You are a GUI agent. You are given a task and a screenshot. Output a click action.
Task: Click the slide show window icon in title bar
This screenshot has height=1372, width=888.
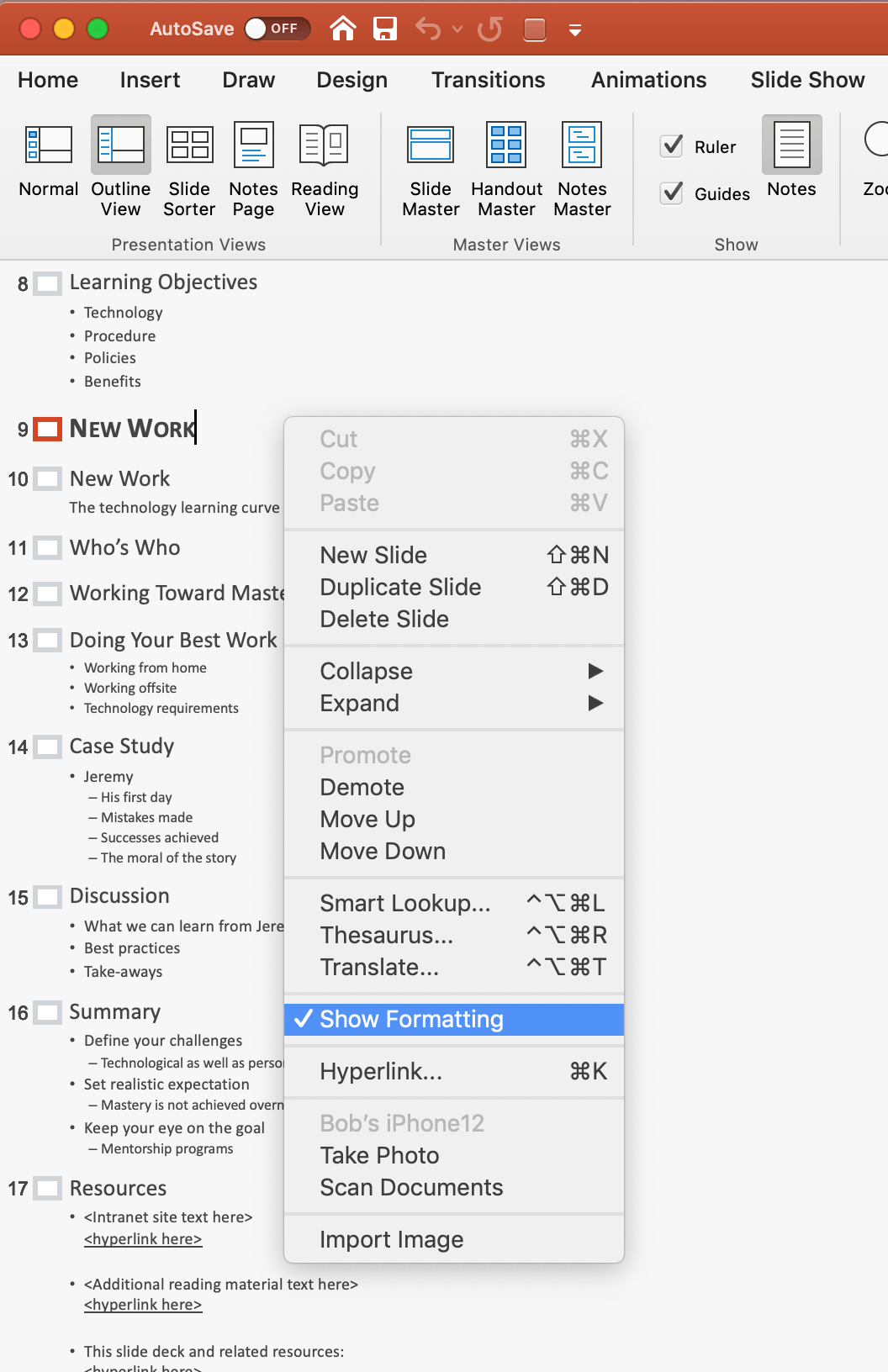coord(534,29)
